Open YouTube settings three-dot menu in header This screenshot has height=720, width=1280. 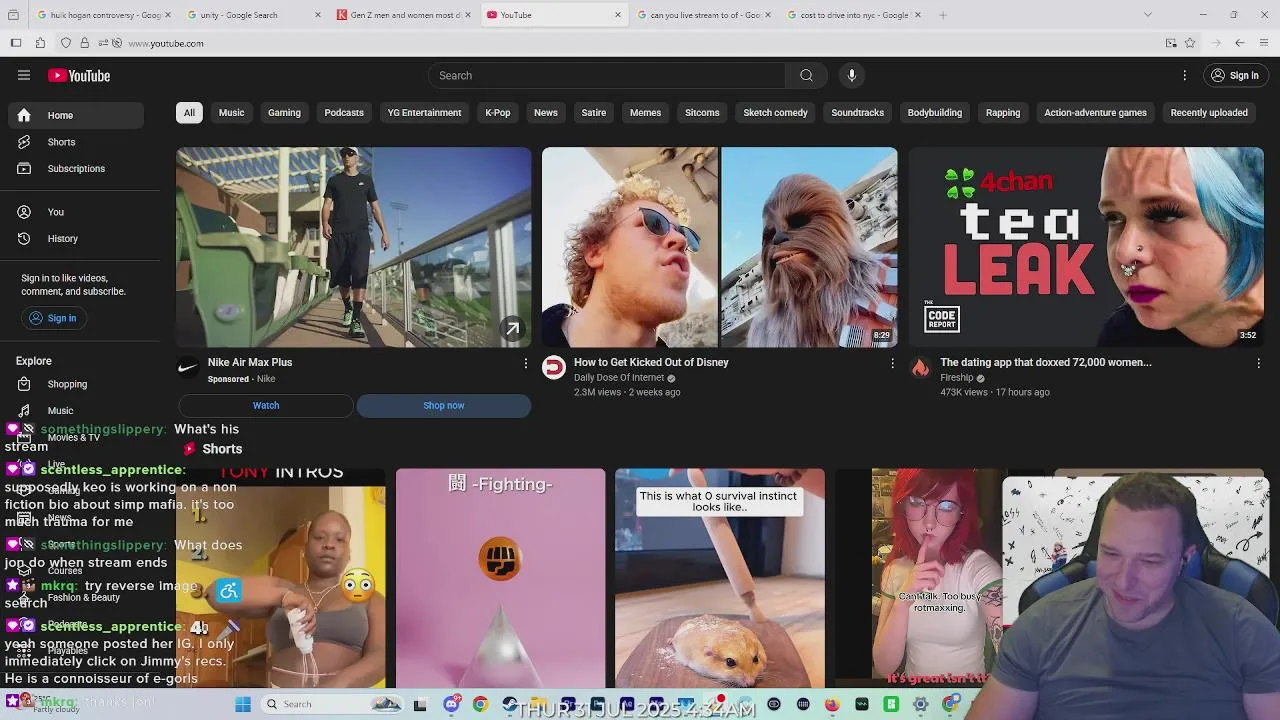pos(1185,75)
